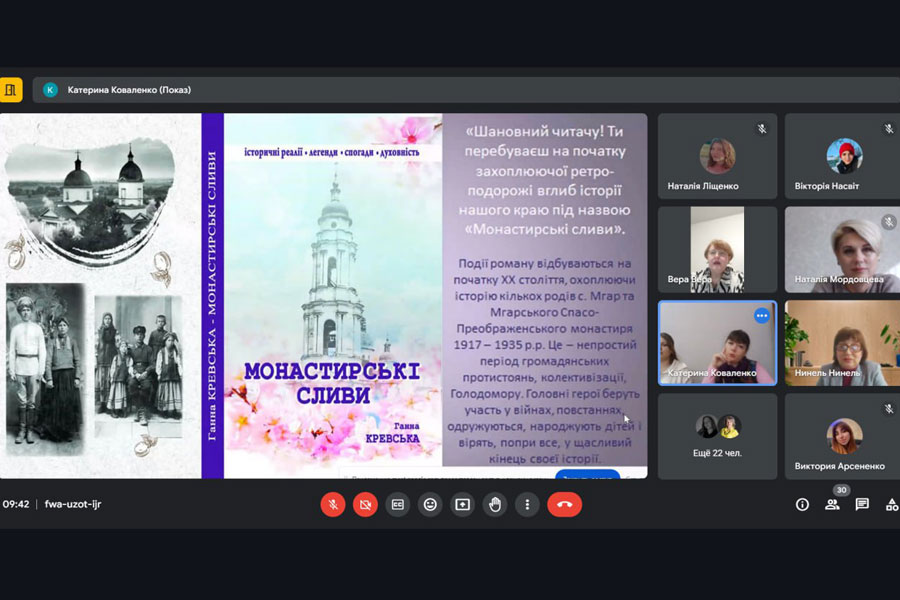Click the shared Монастирські сливи presentation
This screenshot has width=900, height=600.
[x=323, y=296]
